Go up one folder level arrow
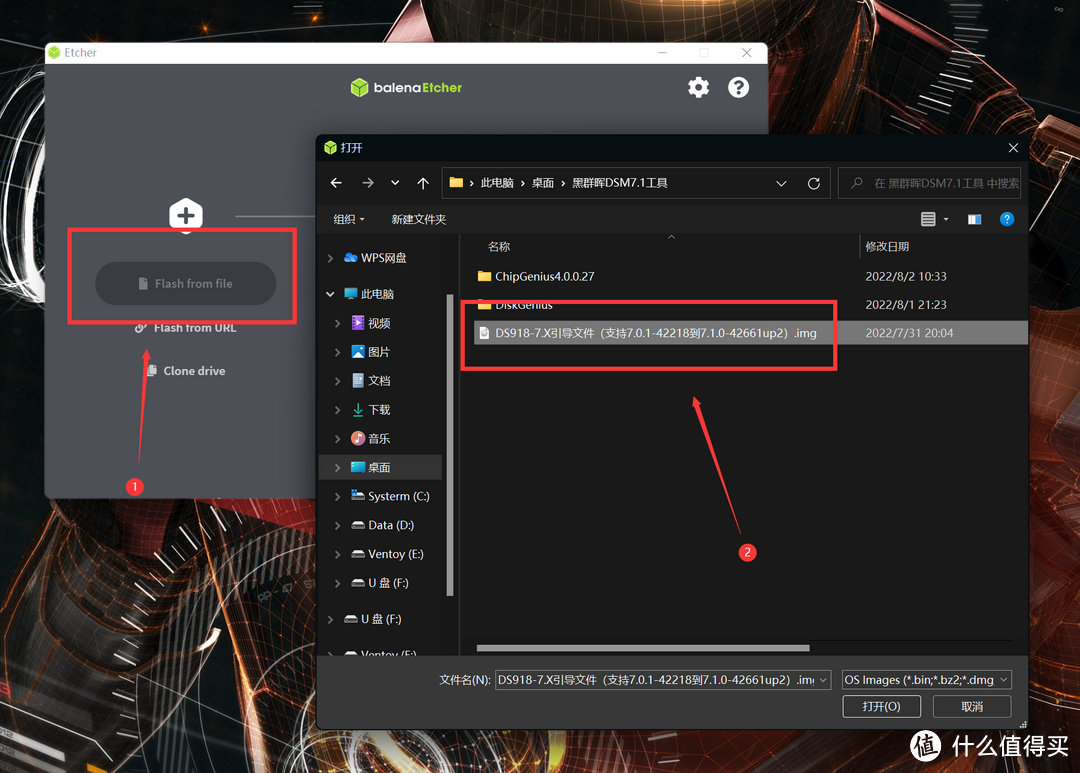1080x773 pixels. coord(423,183)
